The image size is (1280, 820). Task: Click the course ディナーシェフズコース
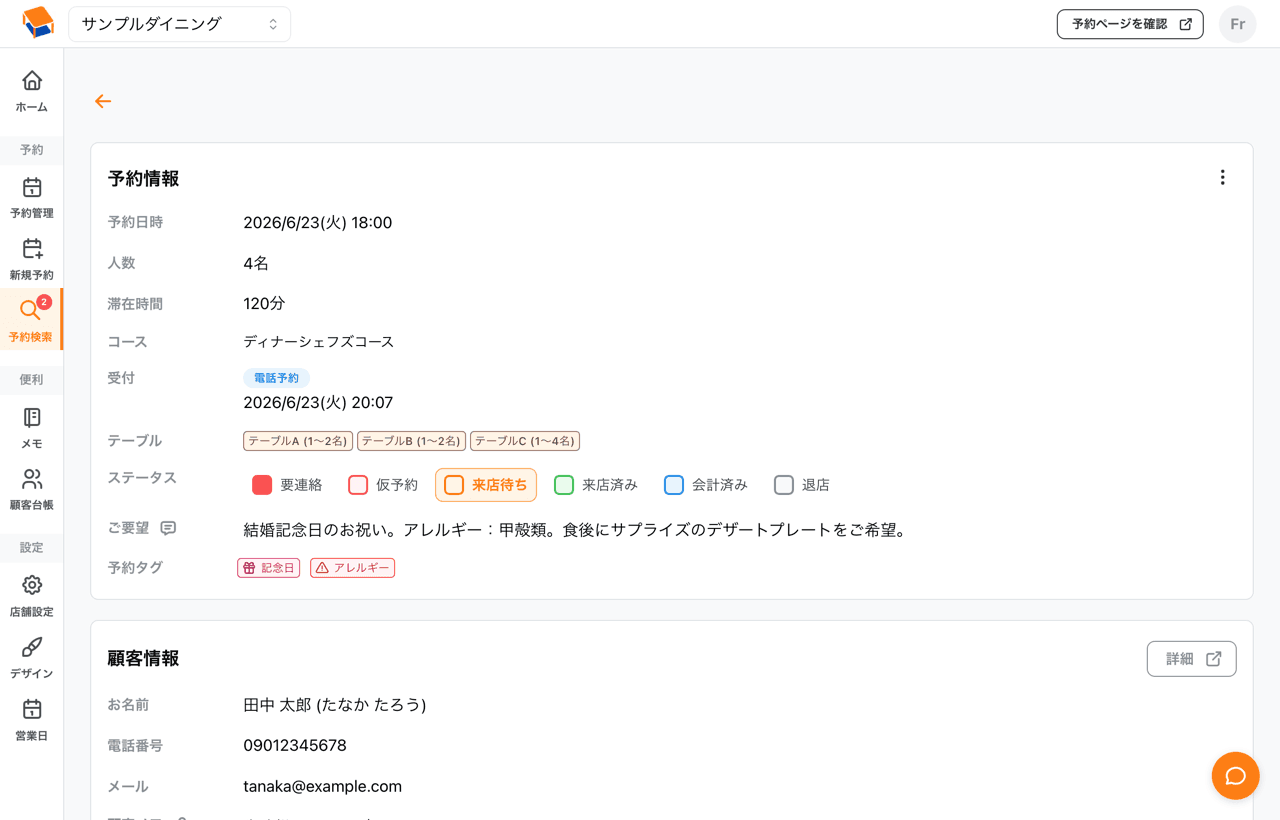click(x=319, y=342)
